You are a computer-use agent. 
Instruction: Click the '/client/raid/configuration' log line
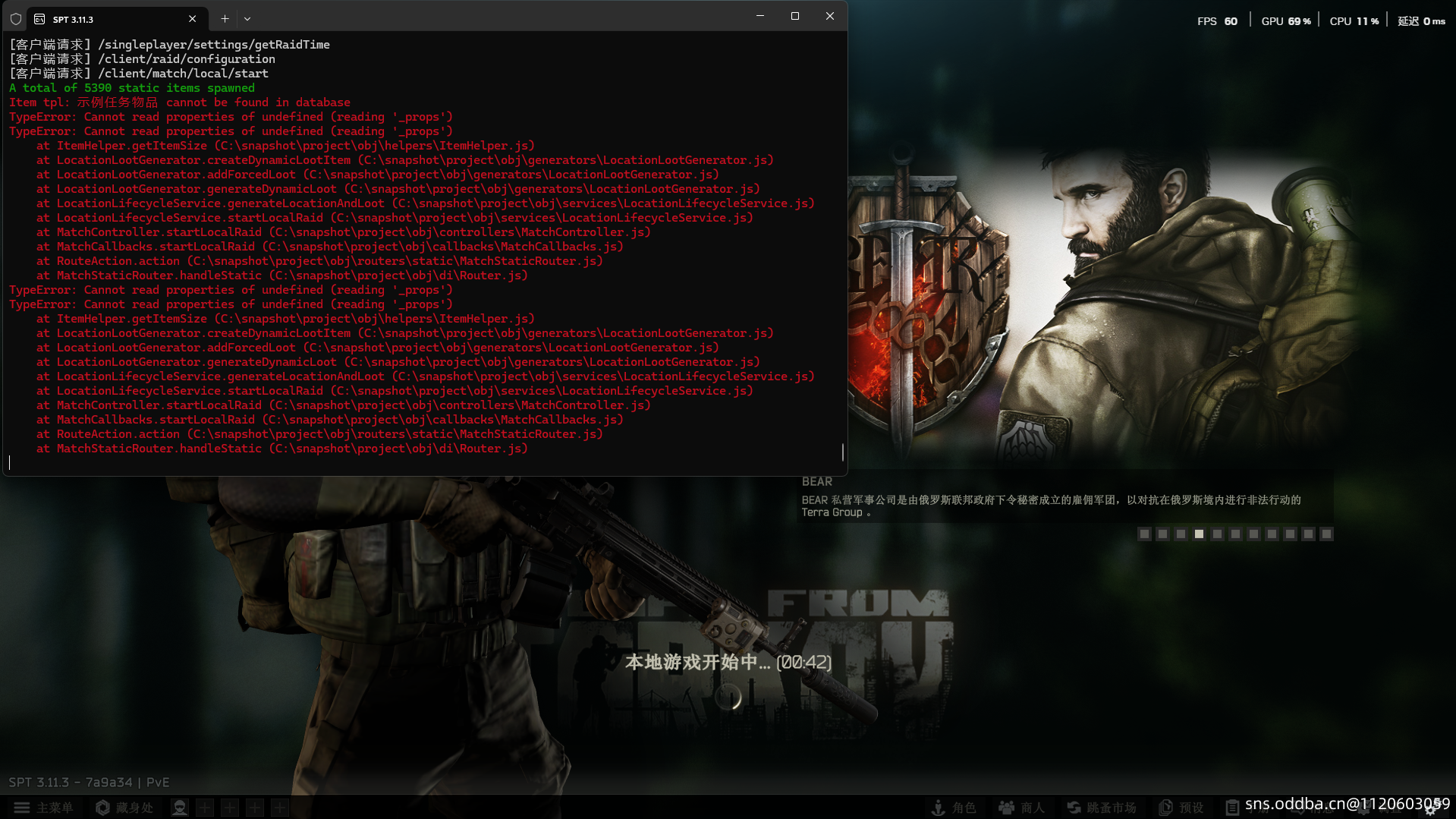point(143,59)
